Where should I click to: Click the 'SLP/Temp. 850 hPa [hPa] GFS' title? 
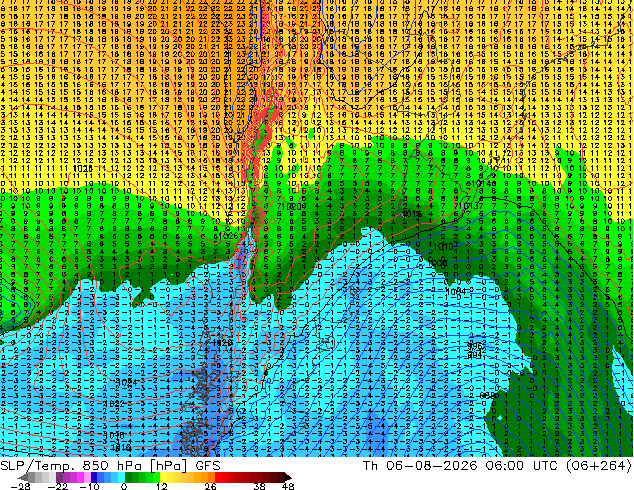(x=110, y=466)
